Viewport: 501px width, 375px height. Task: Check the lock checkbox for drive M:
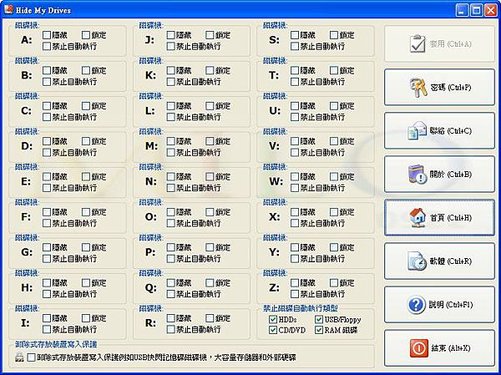pyautogui.click(x=210, y=141)
